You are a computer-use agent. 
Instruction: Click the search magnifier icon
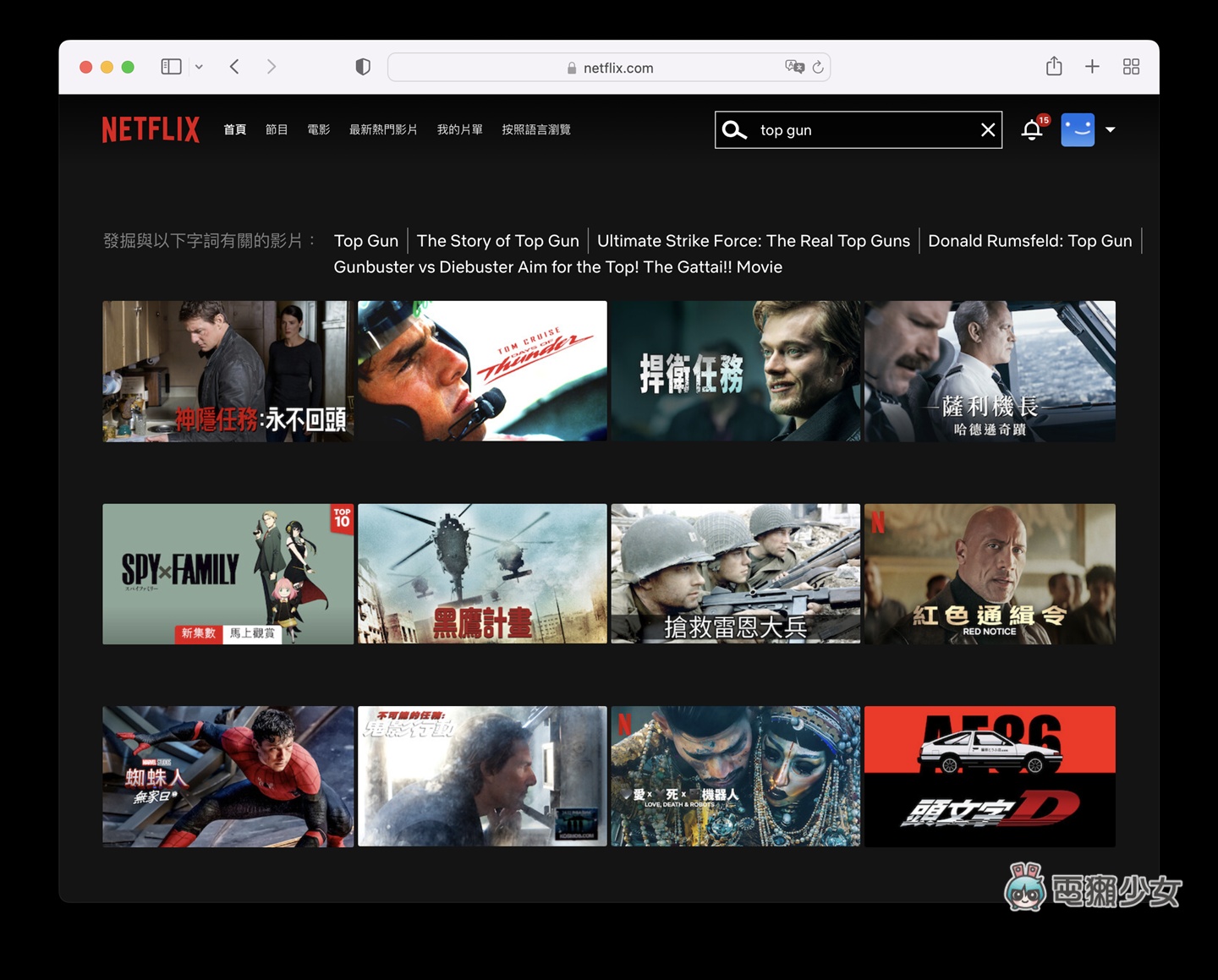pos(734,130)
